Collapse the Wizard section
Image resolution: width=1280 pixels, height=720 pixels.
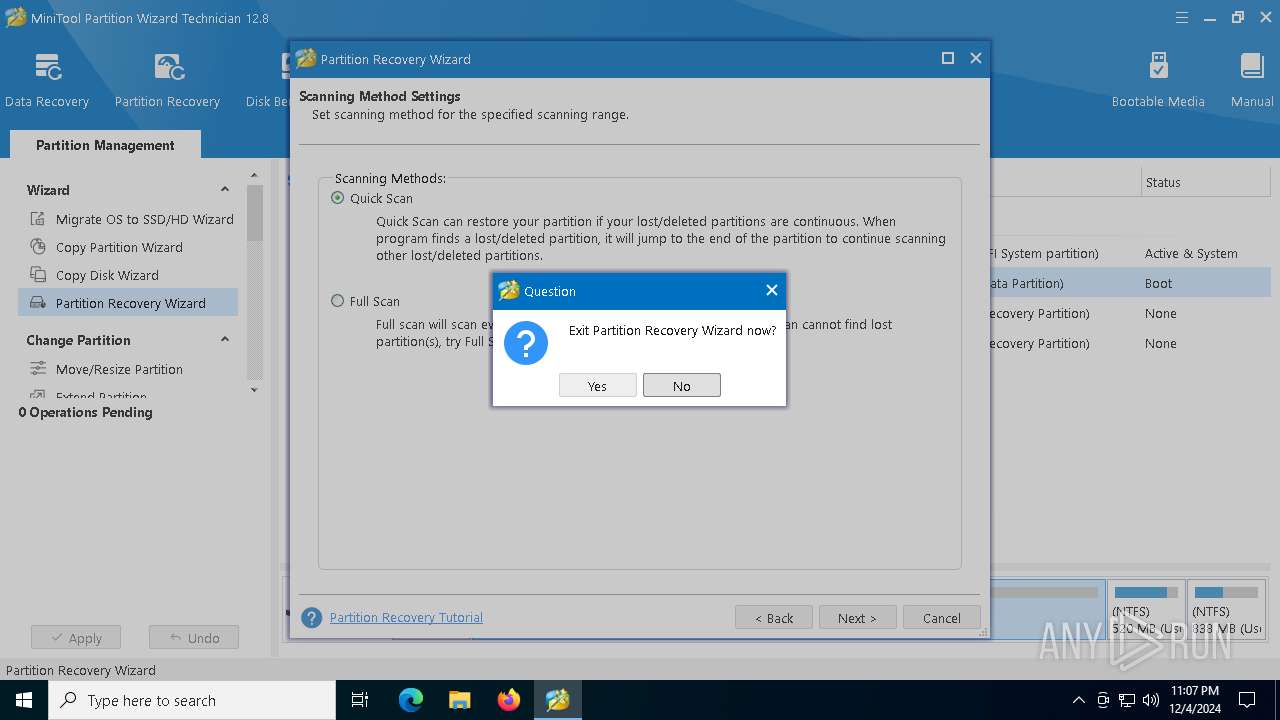pos(225,190)
